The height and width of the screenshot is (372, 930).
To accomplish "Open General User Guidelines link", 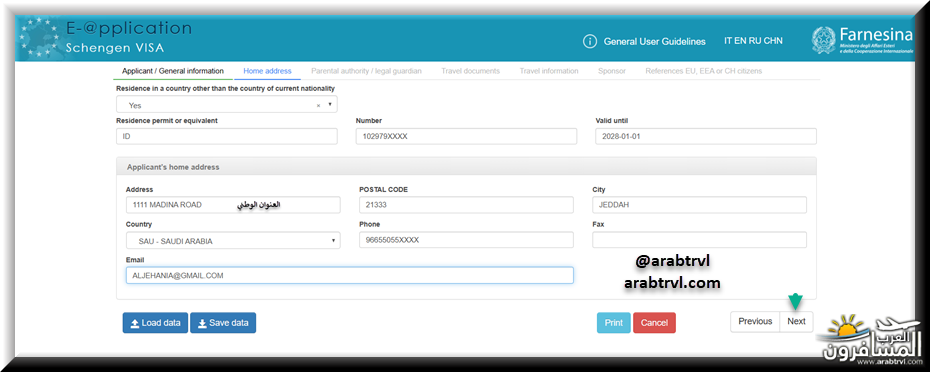I will click(654, 42).
